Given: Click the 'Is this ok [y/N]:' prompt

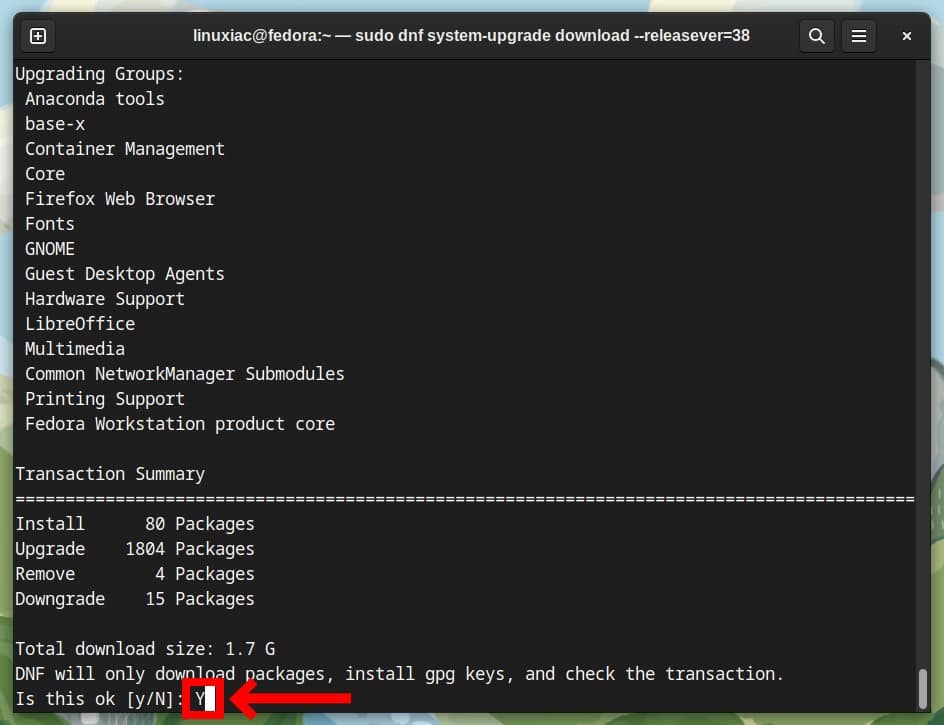Looking at the screenshot, I should 99,699.
